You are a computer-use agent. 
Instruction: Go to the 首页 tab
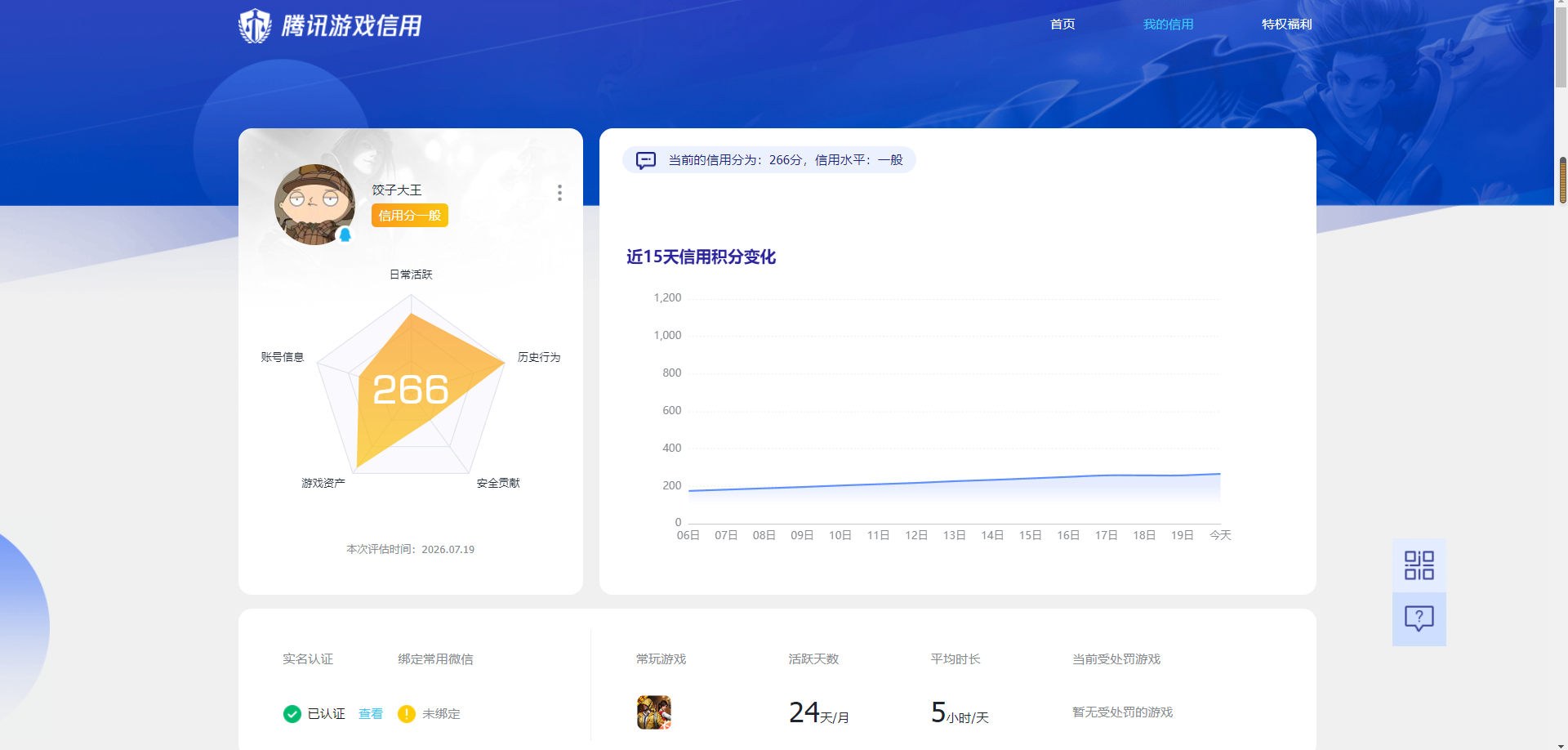1062,25
